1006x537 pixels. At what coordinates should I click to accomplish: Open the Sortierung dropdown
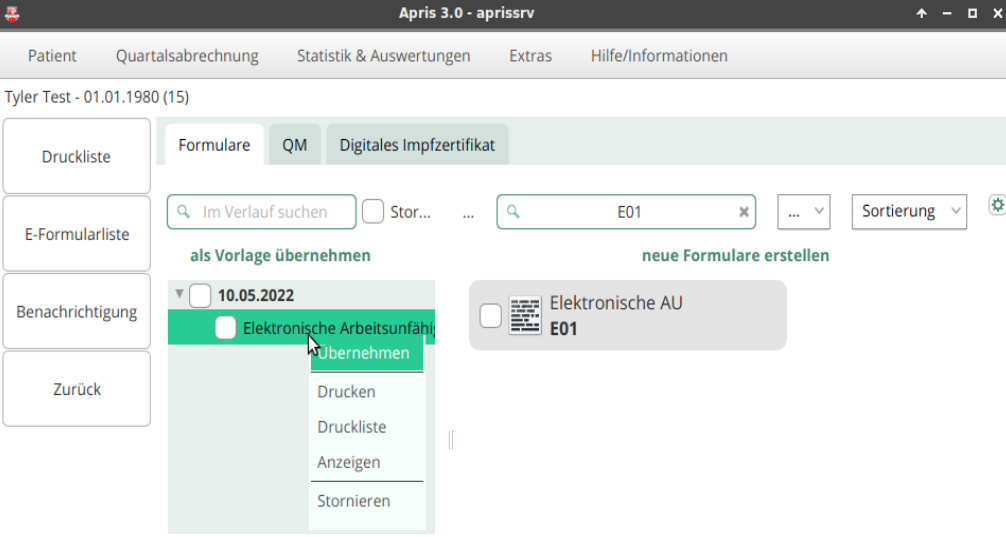[909, 211]
